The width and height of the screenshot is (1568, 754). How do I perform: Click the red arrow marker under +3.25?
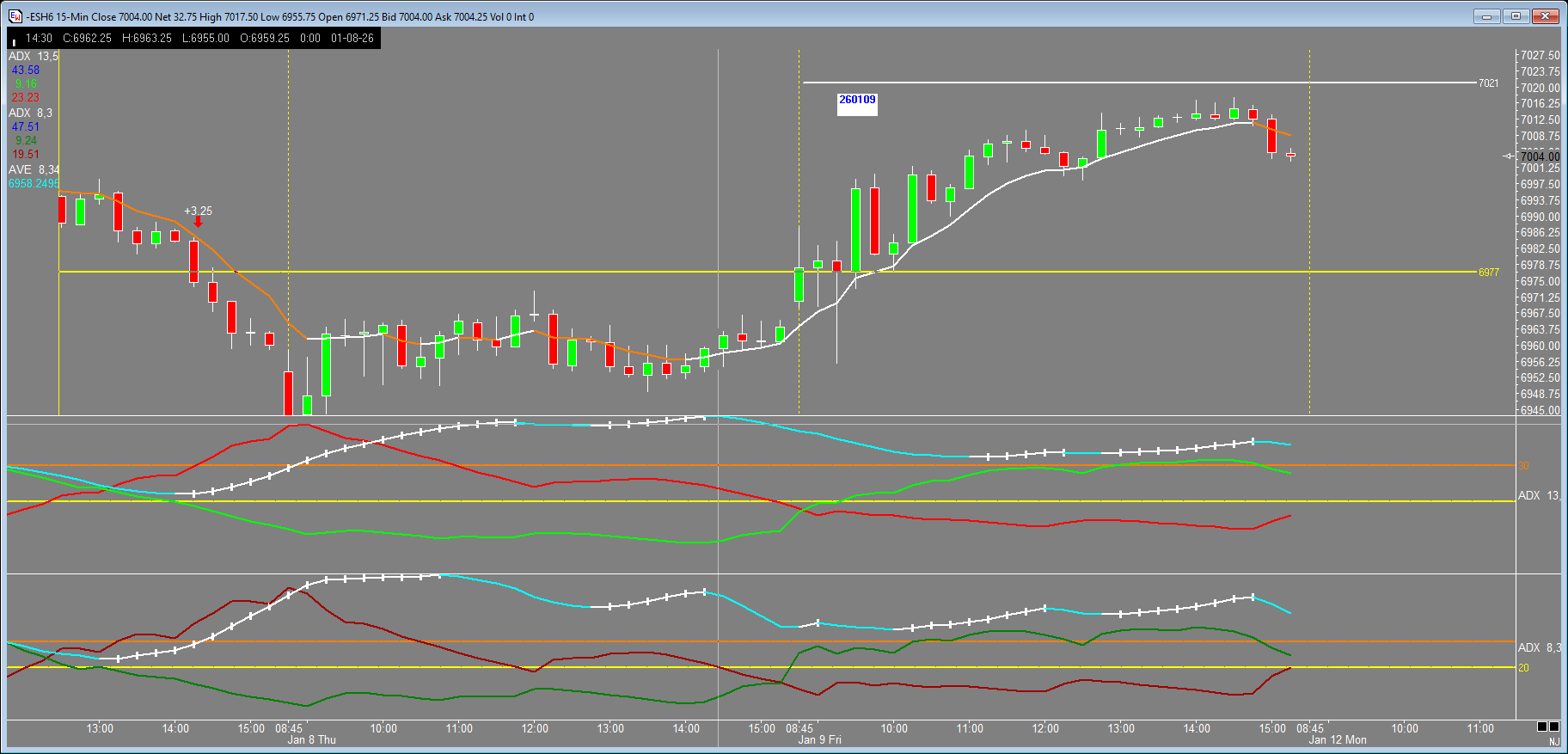point(198,222)
